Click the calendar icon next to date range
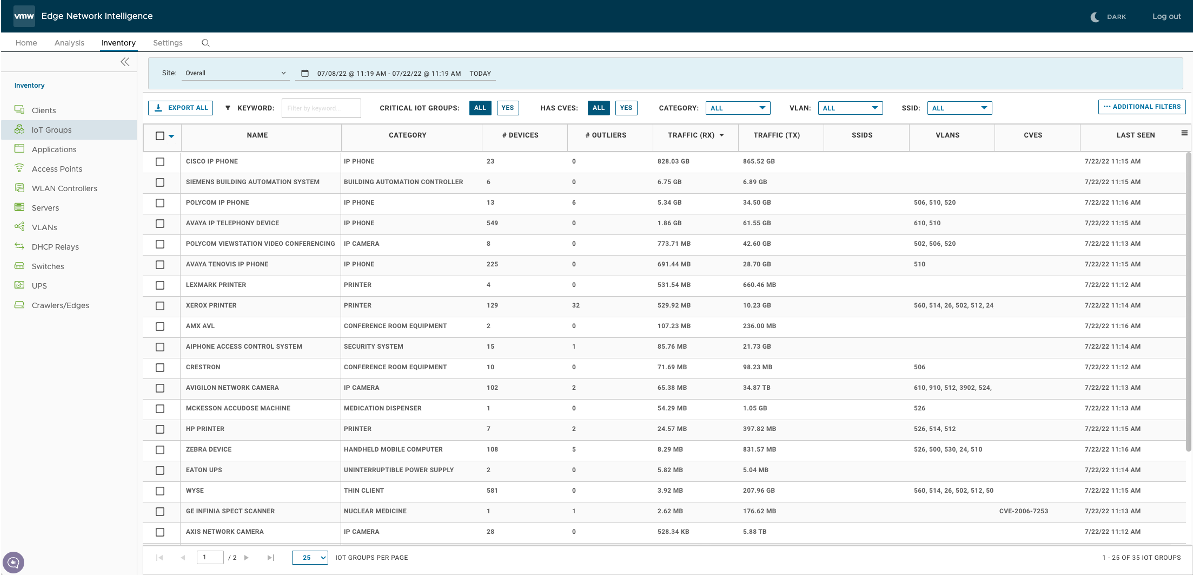 [x=304, y=73]
